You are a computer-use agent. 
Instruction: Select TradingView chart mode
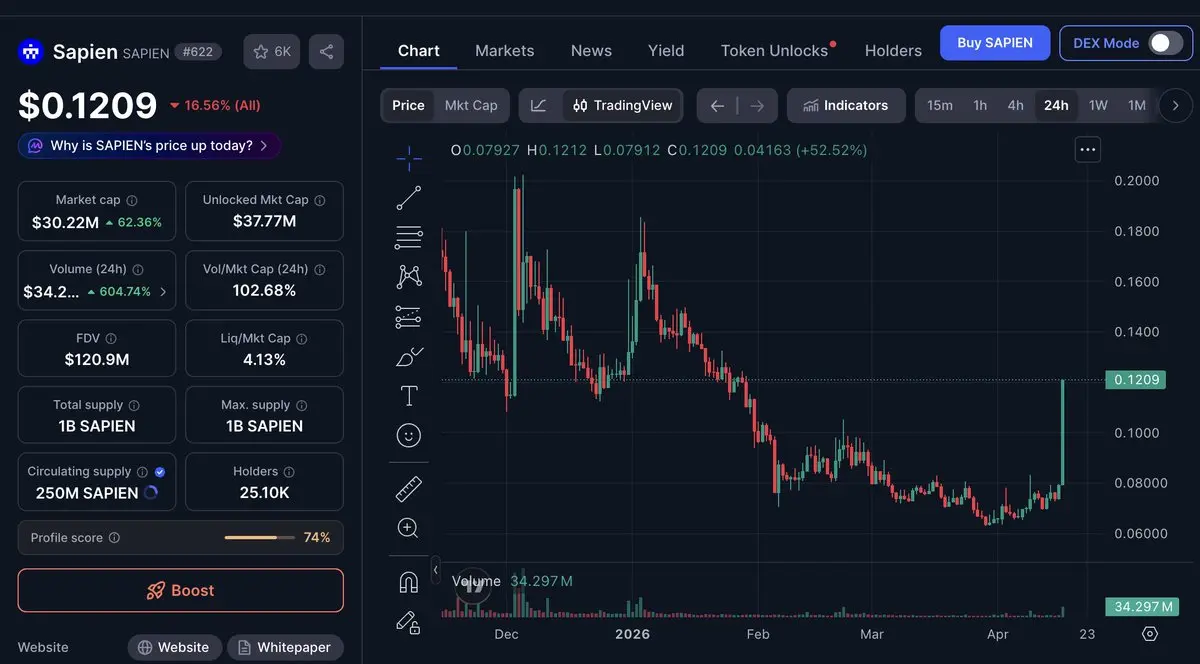(622, 105)
